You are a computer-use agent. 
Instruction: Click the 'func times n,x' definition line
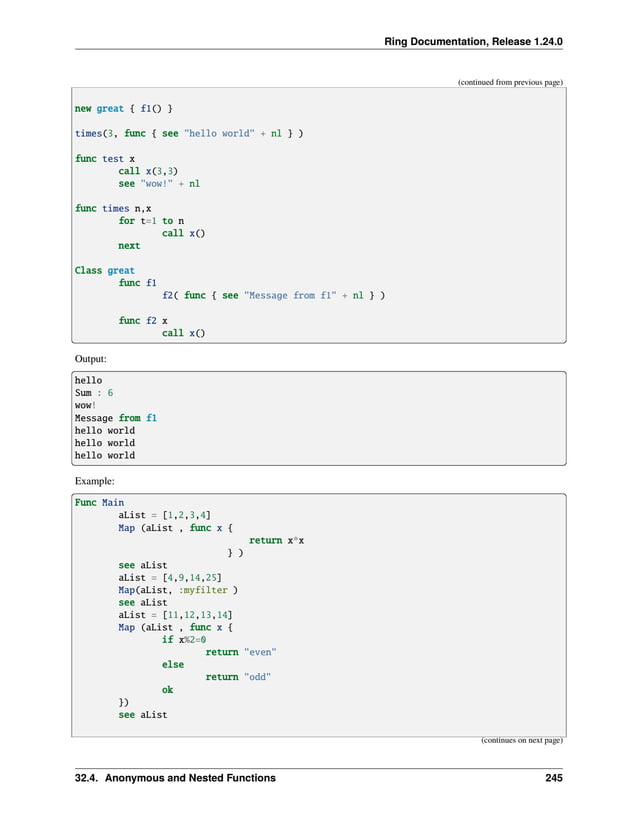click(113, 208)
